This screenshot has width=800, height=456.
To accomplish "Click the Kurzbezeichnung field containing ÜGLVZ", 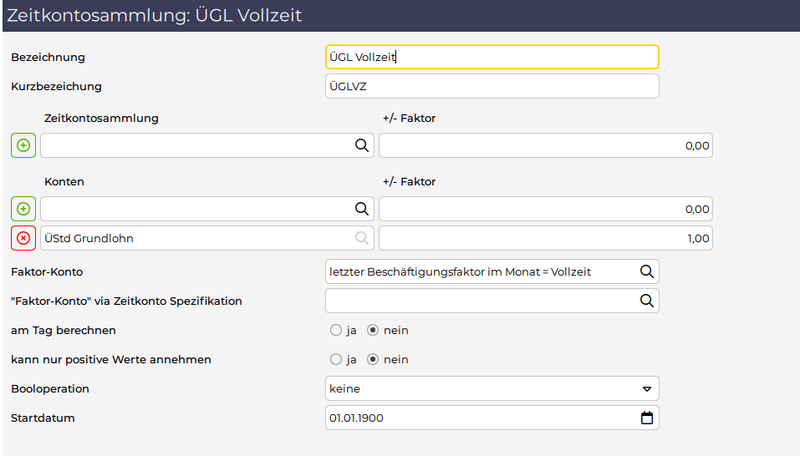I will point(492,86).
